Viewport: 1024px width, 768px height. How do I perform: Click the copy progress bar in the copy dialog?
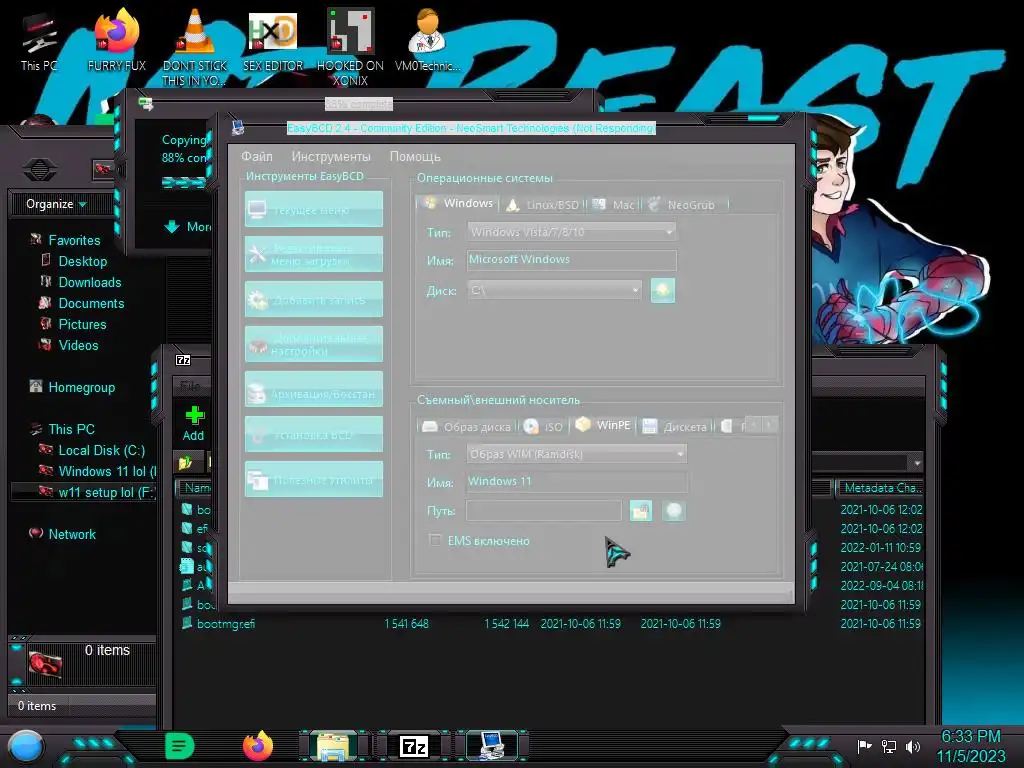click(x=184, y=182)
